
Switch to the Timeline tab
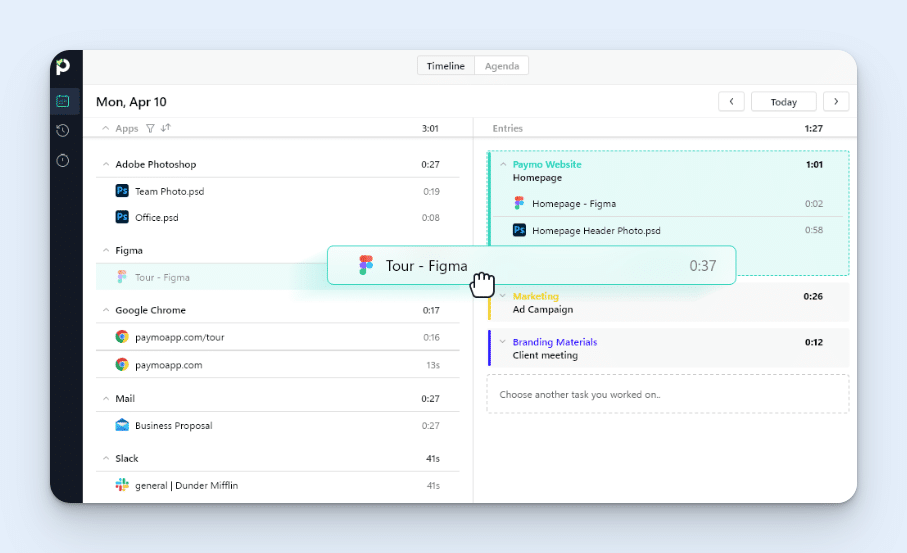click(x=446, y=66)
